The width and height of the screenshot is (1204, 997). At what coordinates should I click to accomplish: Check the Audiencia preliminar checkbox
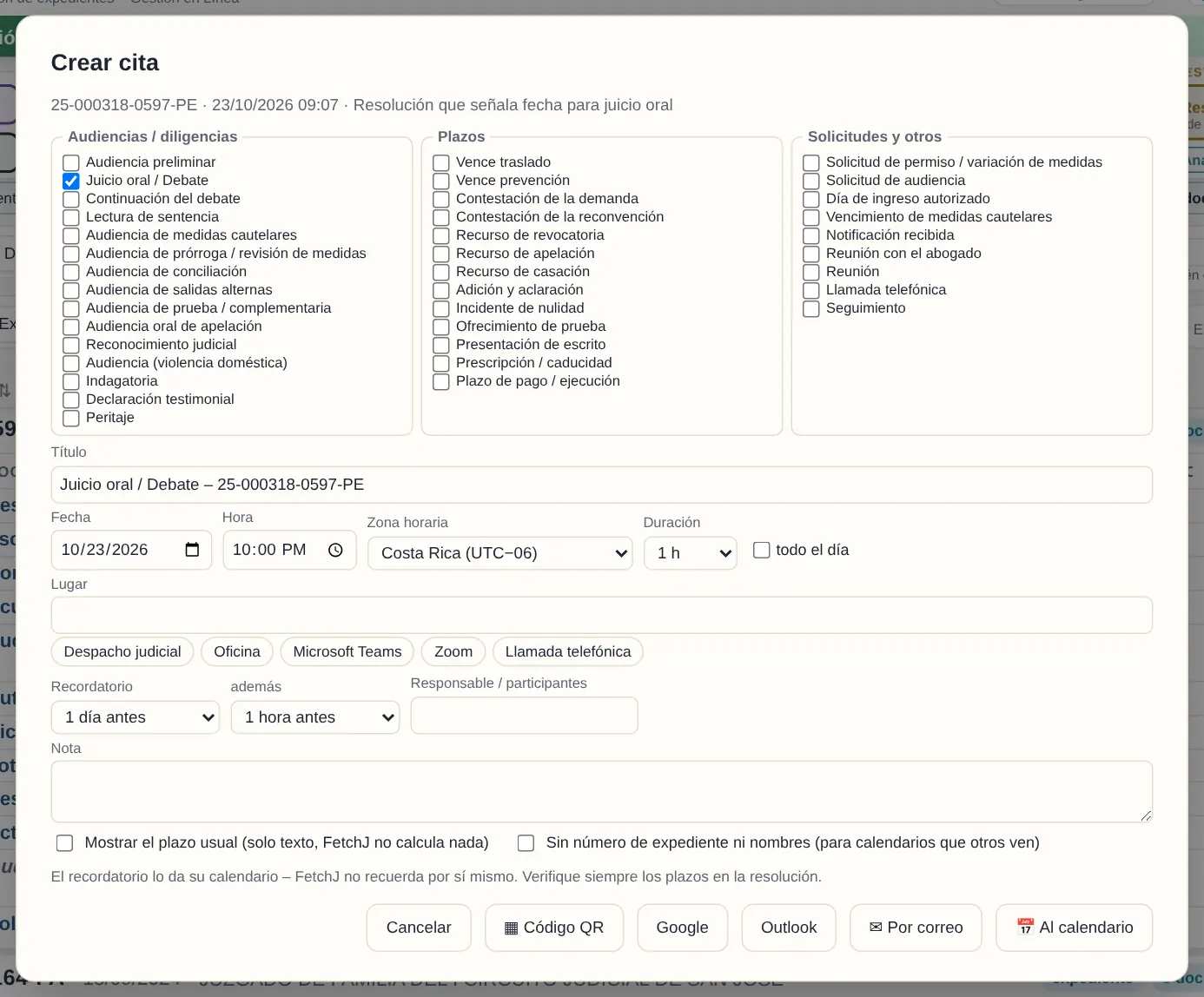[71, 162]
